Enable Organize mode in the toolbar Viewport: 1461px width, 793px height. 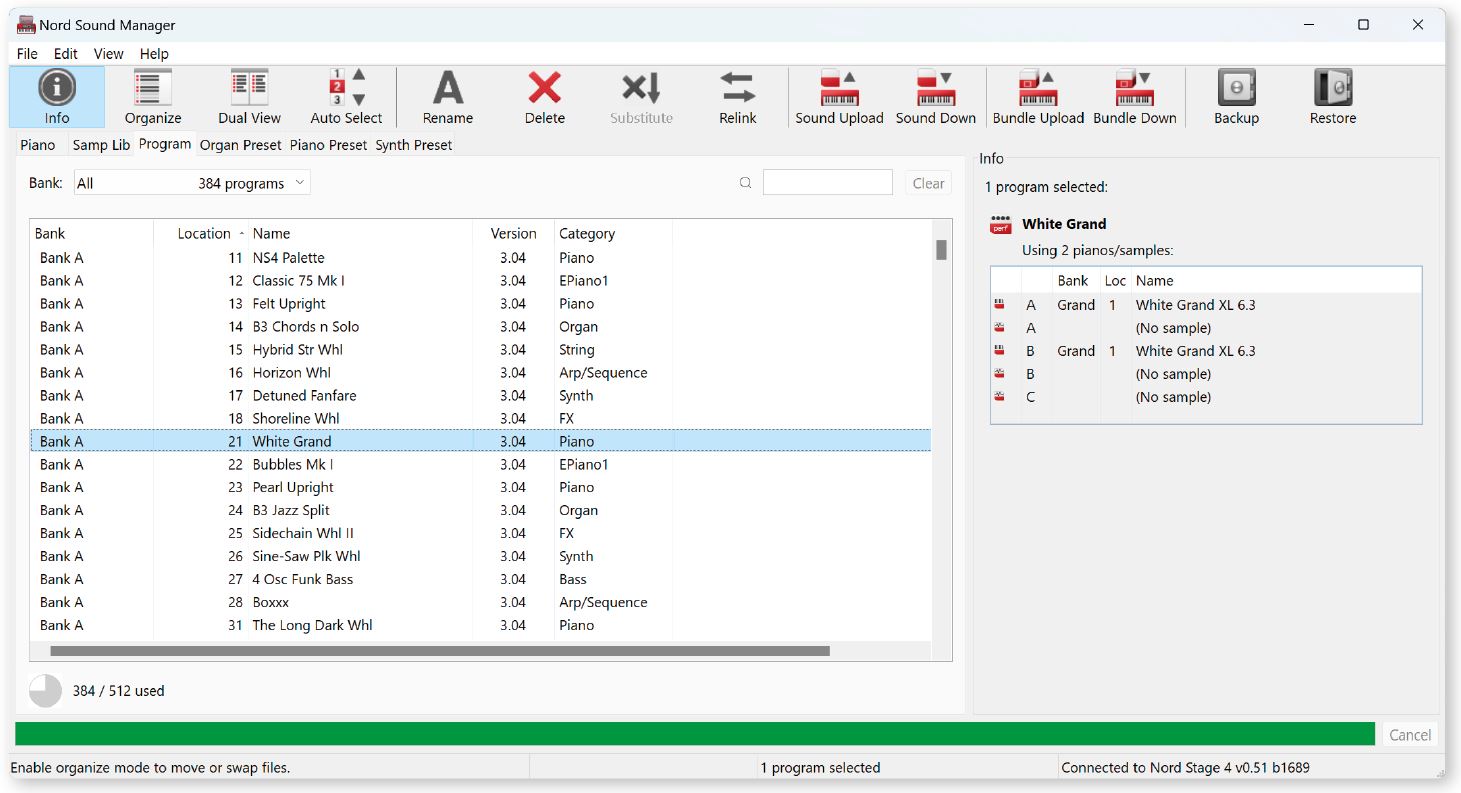point(153,97)
